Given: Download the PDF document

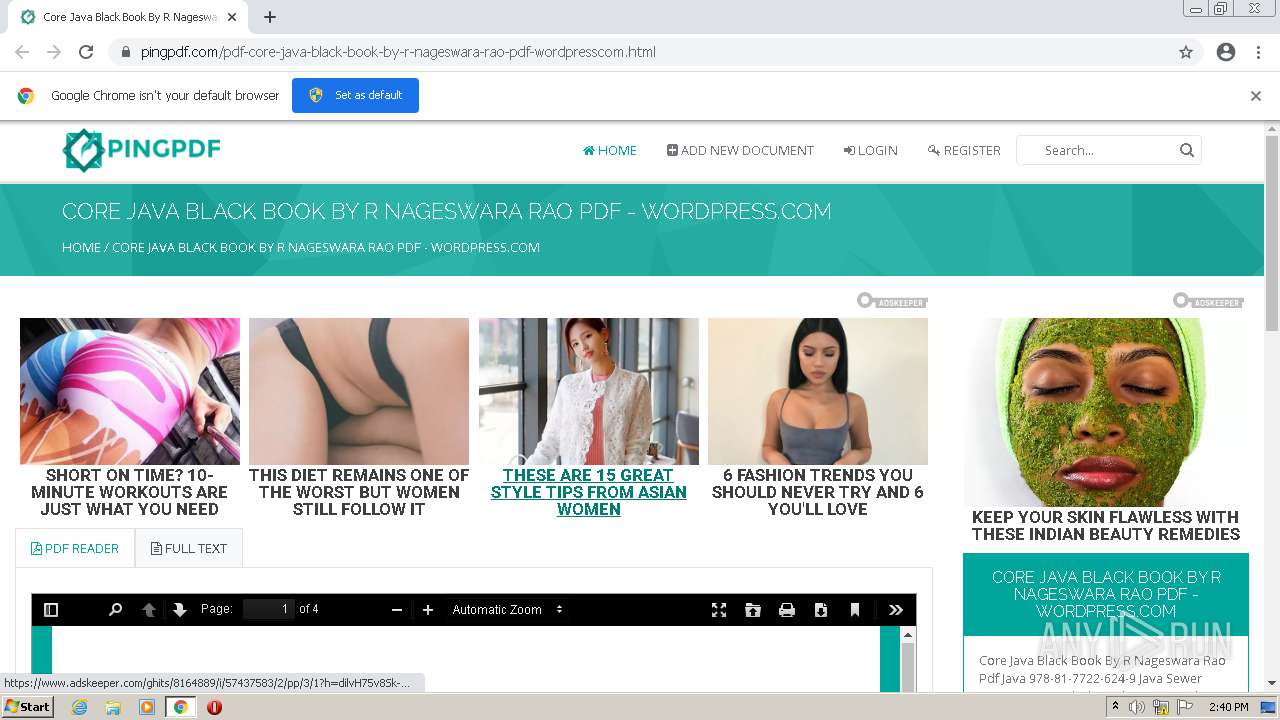Looking at the screenshot, I should [x=821, y=610].
